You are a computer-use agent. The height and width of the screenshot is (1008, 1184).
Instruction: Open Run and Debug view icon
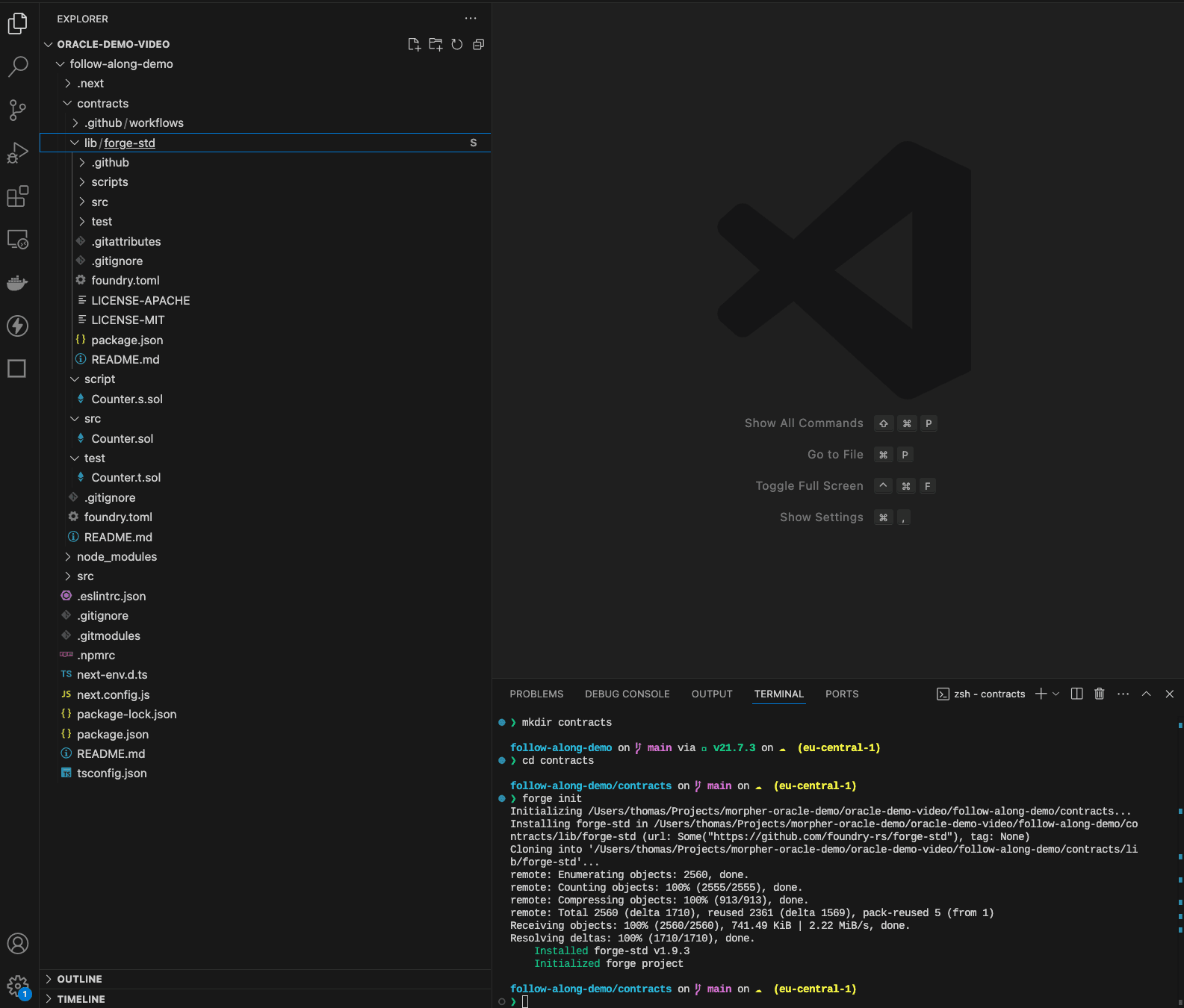click(x=18, y=154)
